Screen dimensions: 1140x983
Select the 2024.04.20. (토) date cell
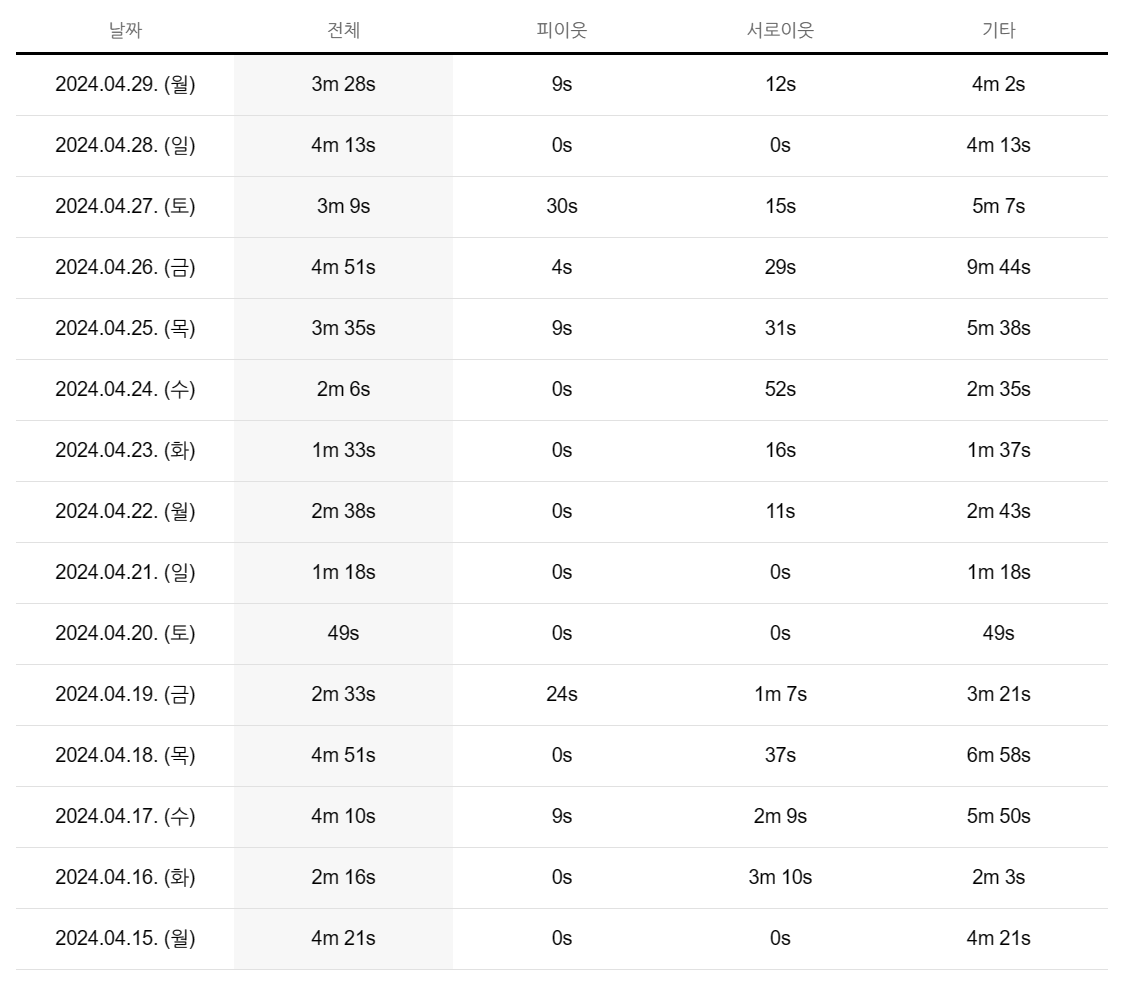pyautogui.click(x=125, y=634)
